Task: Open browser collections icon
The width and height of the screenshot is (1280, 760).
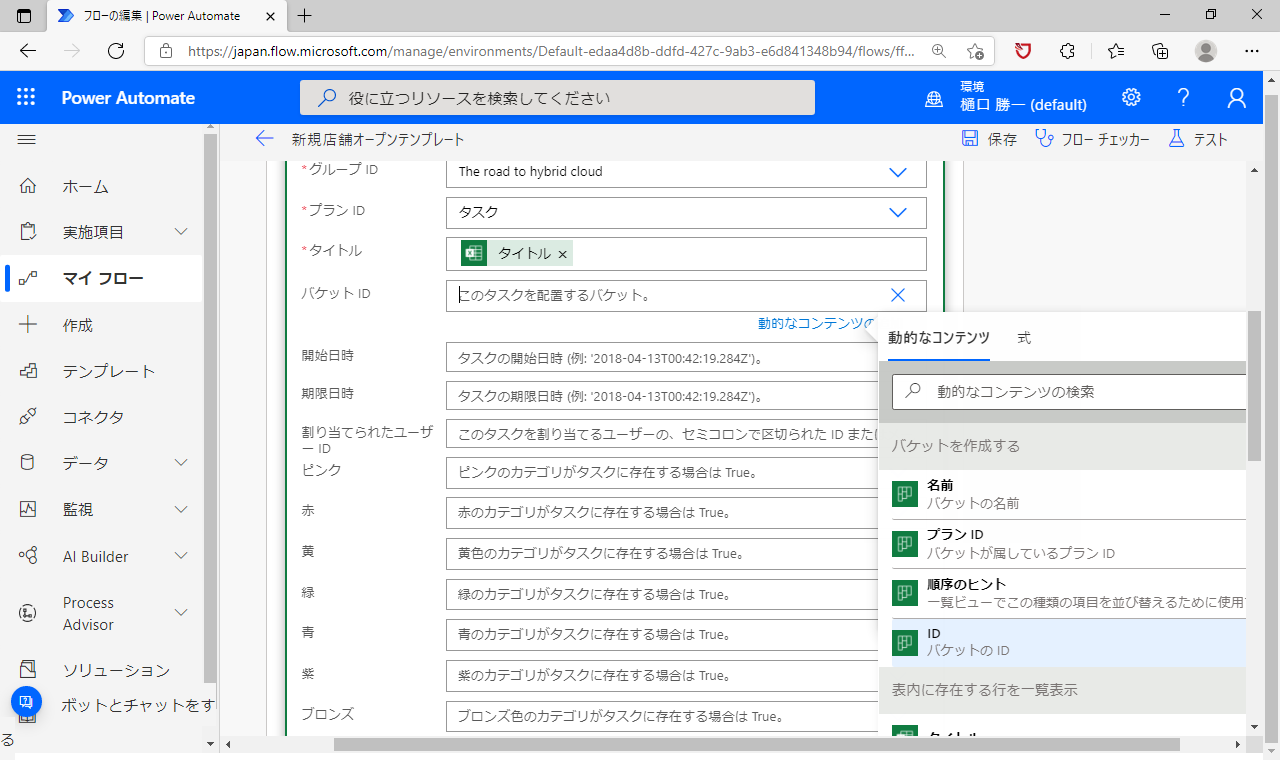Action: tap(1160, 51)
